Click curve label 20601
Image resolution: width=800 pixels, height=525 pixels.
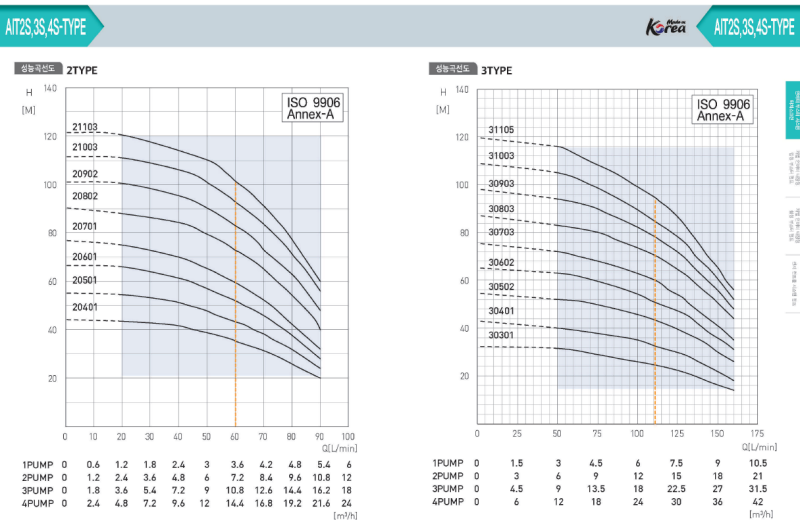click(x=85, y=257)
